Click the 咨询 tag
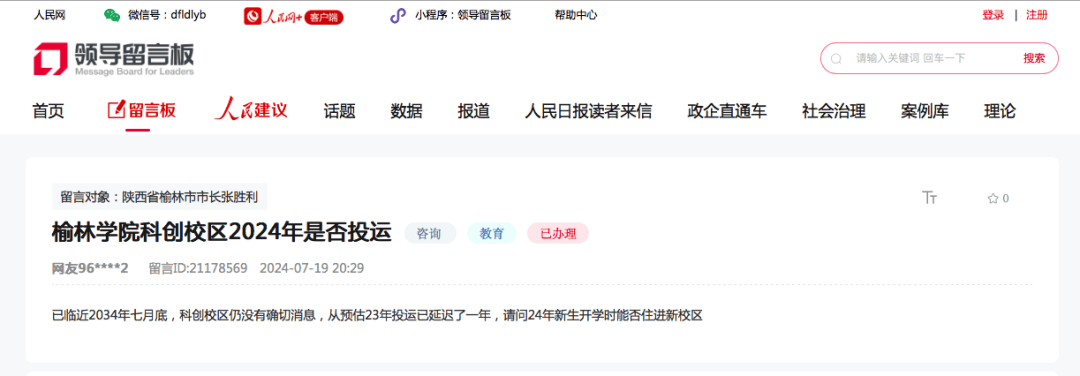Screen dimensions: 1080x376 pyautogui.click(x=430, y=233)
